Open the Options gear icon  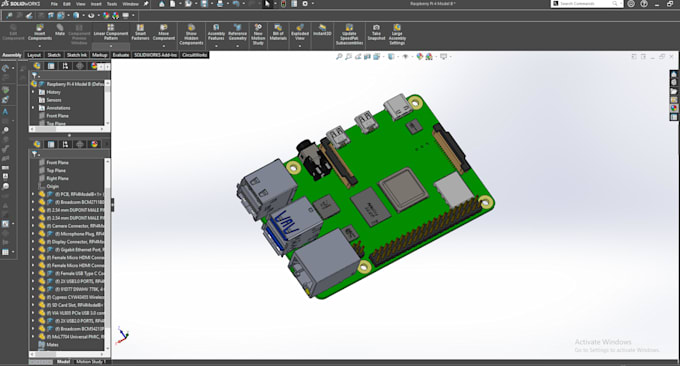coord(305,4)
